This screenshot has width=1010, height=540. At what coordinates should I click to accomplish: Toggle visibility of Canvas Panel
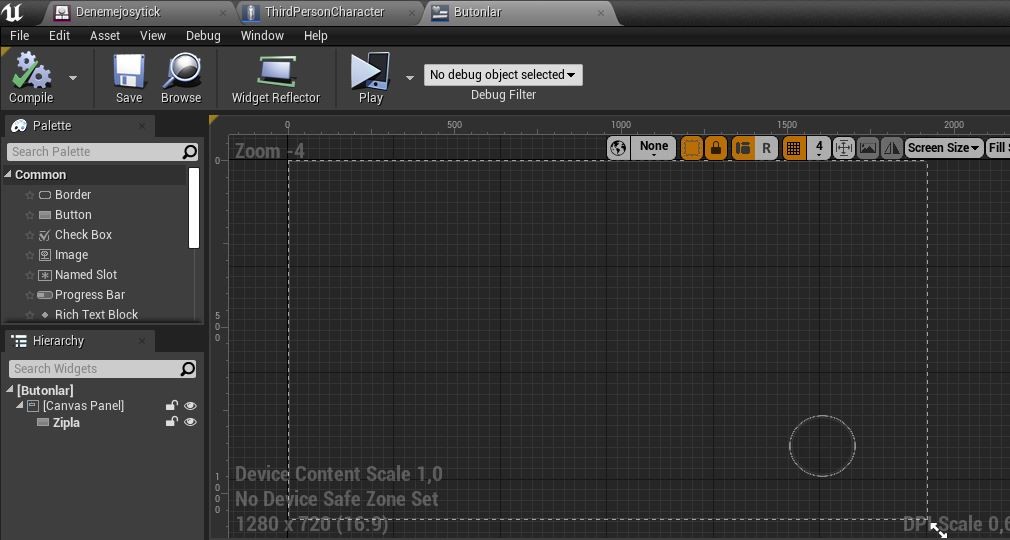190,405
